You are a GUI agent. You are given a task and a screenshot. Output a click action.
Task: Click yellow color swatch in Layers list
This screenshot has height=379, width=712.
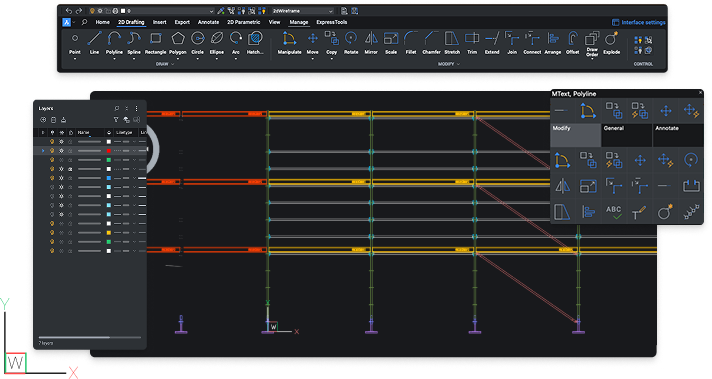[109, 232]
